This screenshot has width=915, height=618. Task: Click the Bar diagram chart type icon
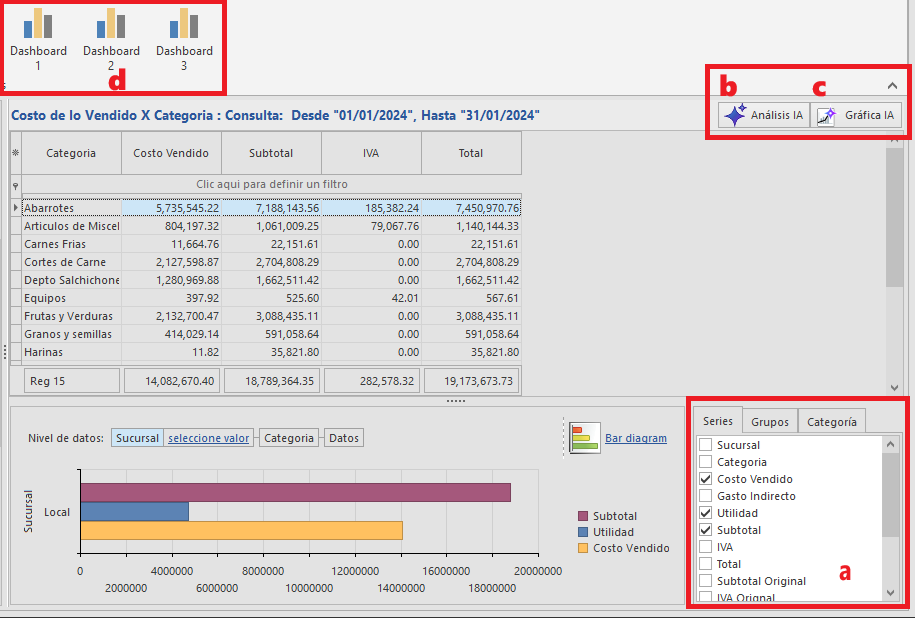click(x=585, y=438)
